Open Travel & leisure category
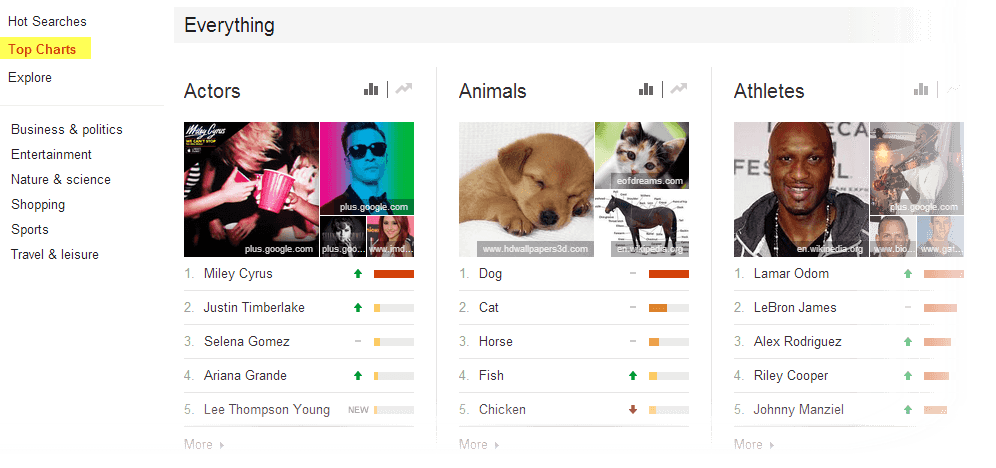 (x=55, y=255)
